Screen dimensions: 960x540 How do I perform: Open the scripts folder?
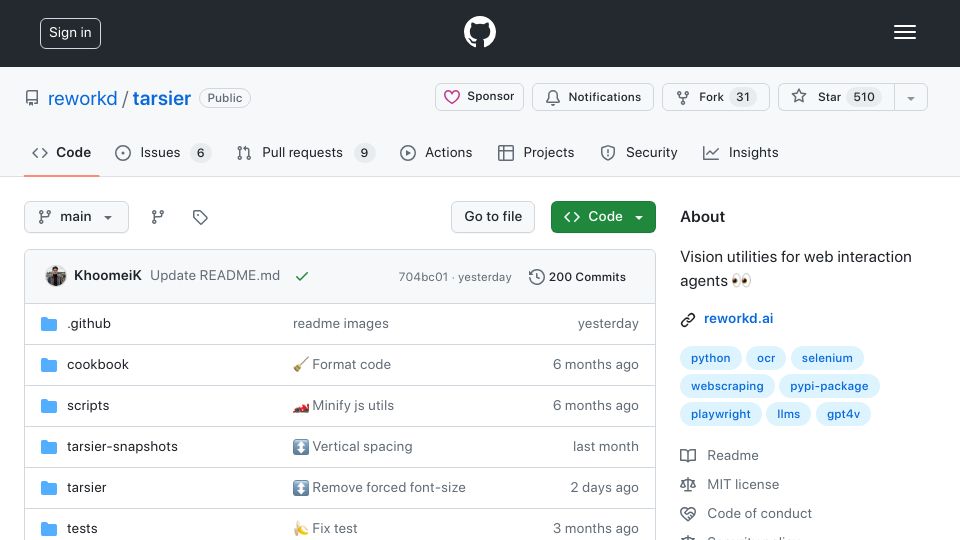(88, 405)
